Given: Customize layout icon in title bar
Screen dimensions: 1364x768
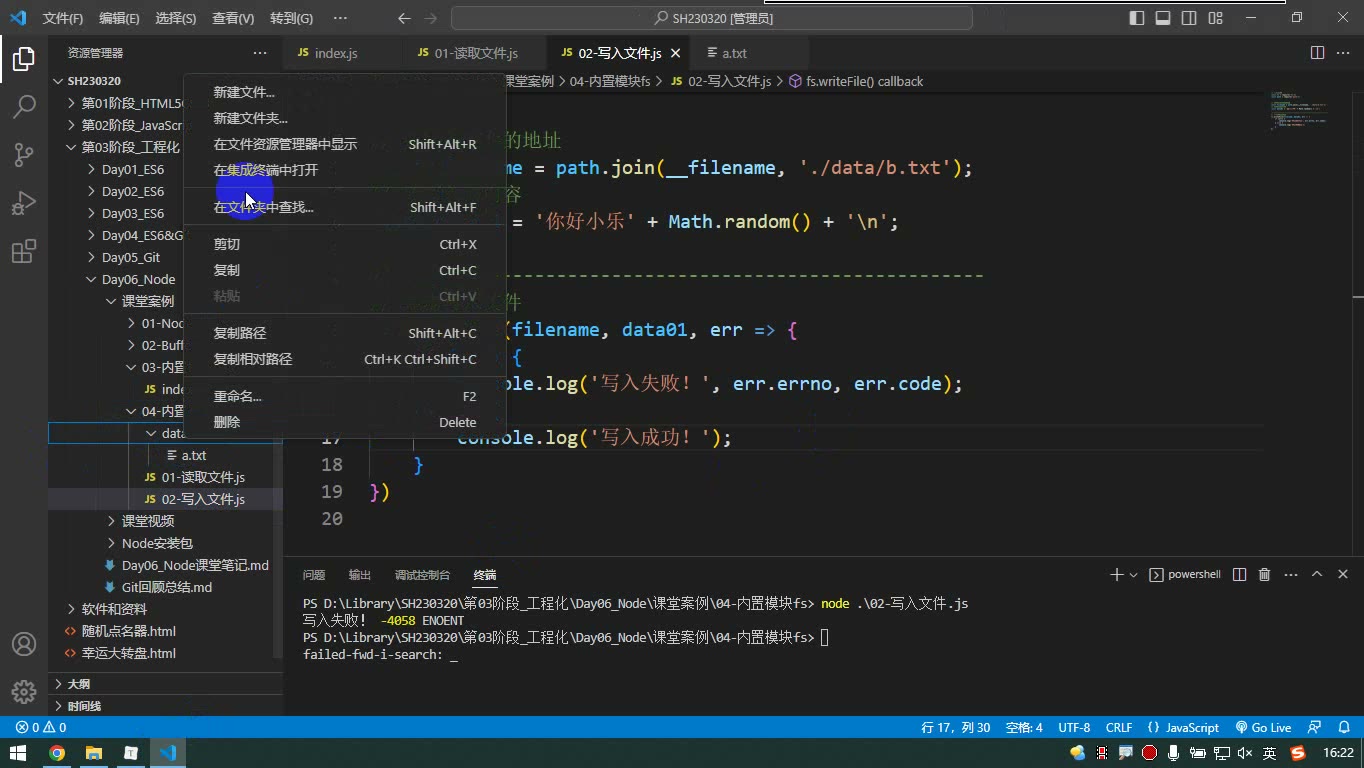Looking at the screenshot, I should 1216,18.
